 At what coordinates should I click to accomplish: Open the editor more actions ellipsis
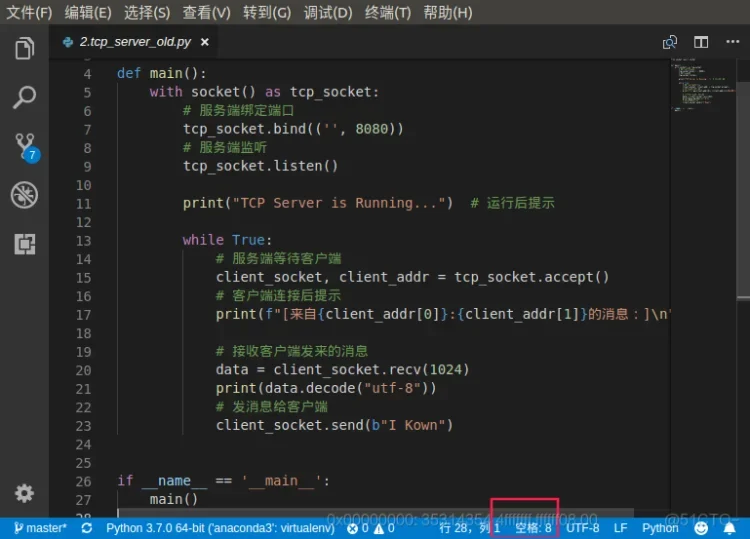tap(732, 42)
